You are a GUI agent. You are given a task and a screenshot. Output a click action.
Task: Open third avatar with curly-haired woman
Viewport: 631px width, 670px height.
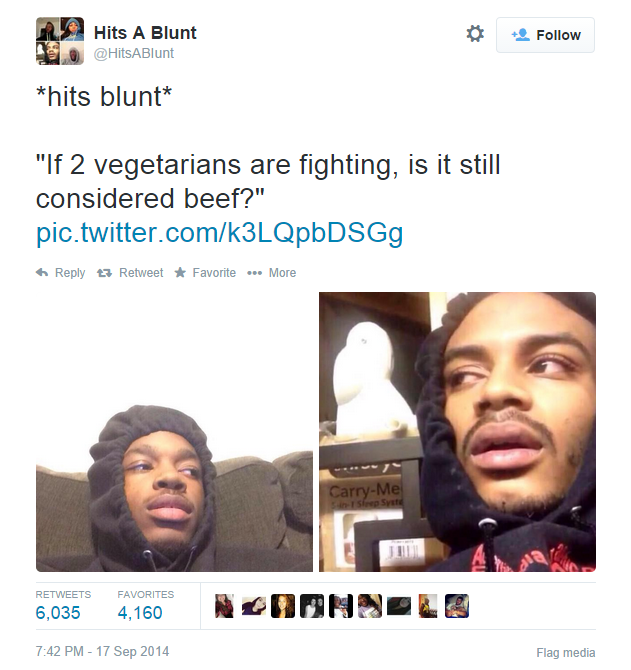click(283, 606)
